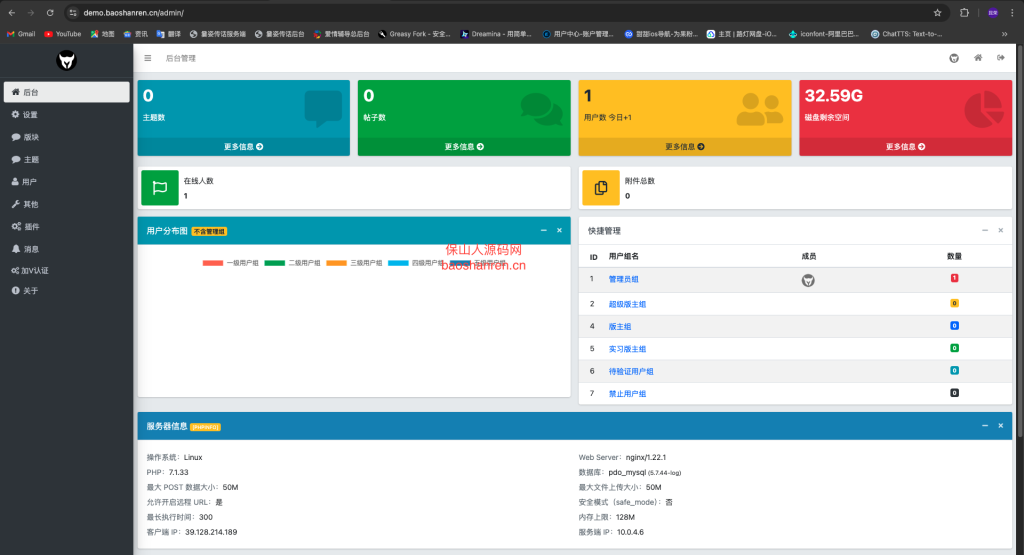Click 更多信息 on the 用户数 card
Image resolution: width=1024 pixels, height=555 pixels.
pos(685,147)
